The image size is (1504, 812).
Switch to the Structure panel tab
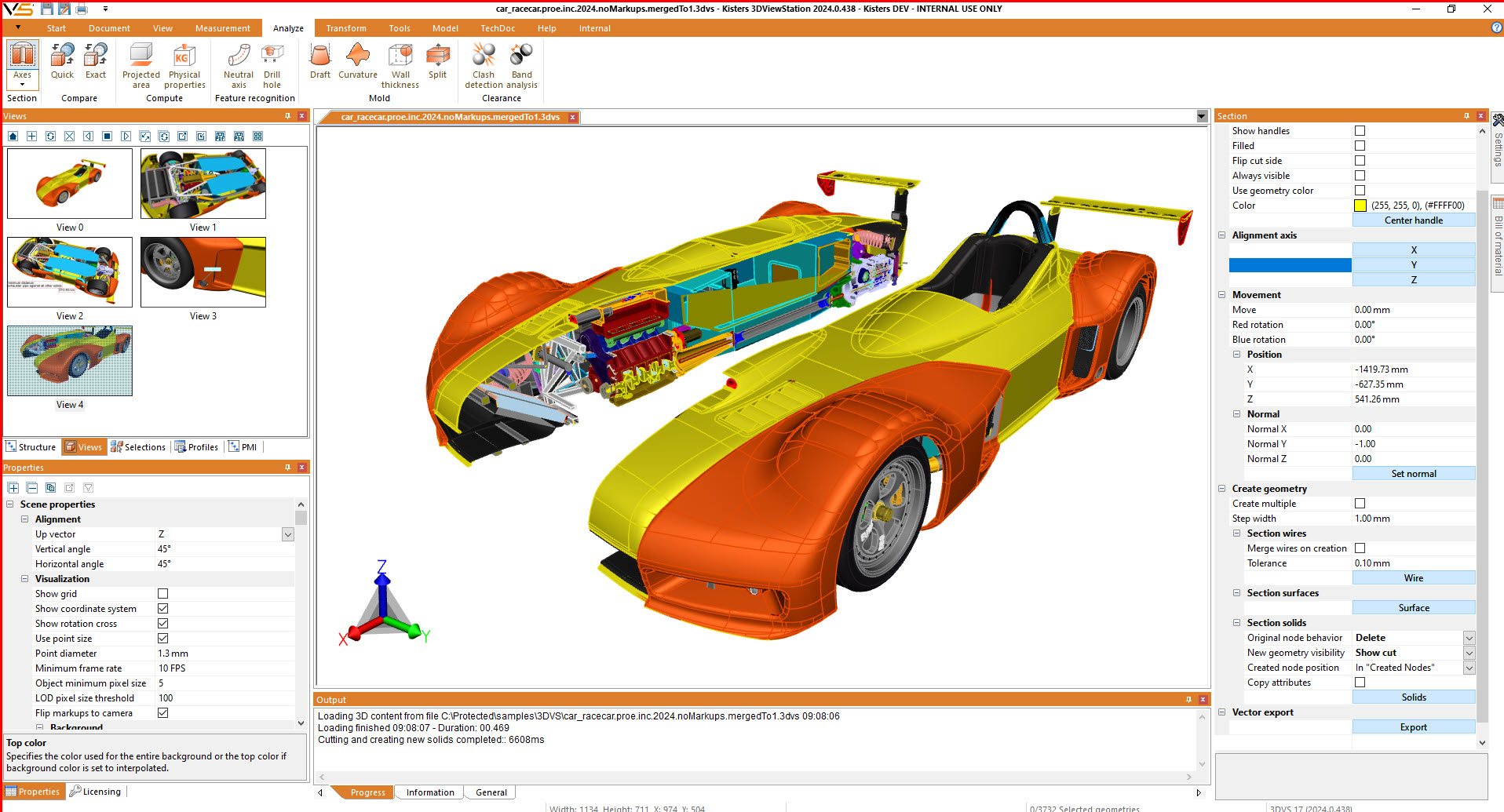tap(31, 447)
